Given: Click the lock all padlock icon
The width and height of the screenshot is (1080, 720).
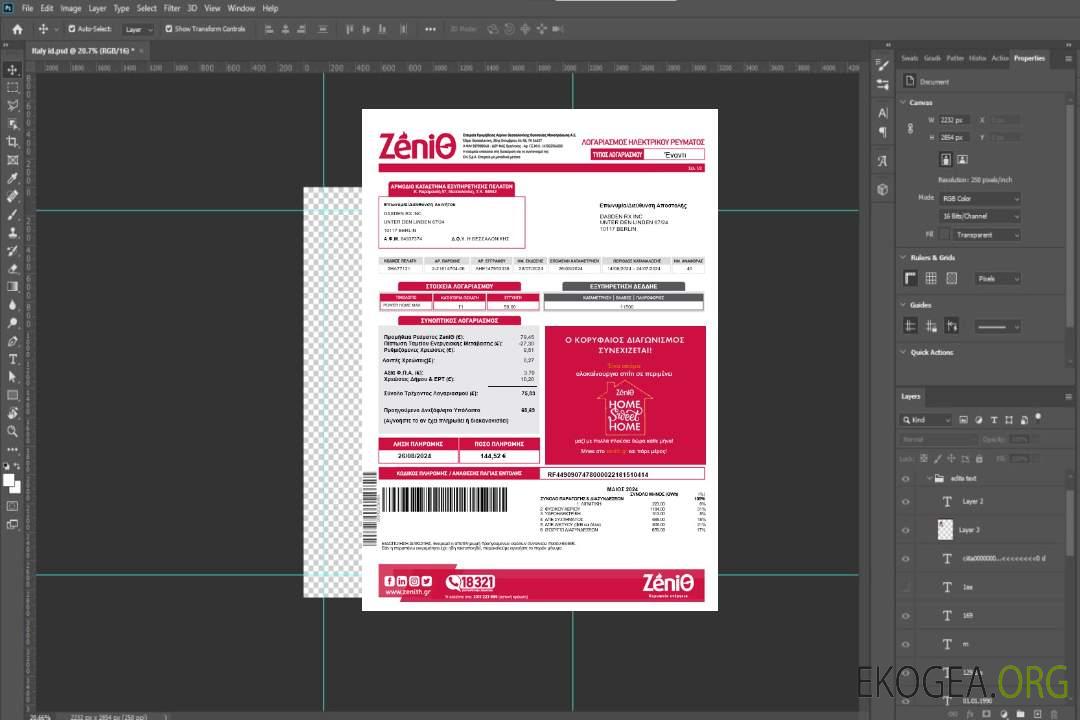Looking at the screenshot, I should [x=979, y=459].
